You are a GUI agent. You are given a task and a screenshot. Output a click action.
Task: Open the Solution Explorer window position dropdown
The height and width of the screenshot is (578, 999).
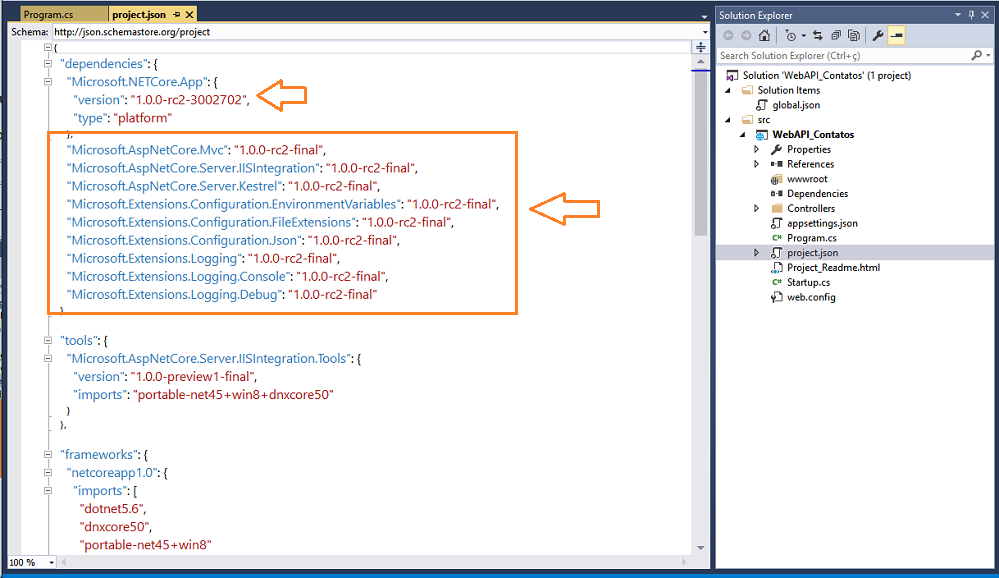click(958, 15)
